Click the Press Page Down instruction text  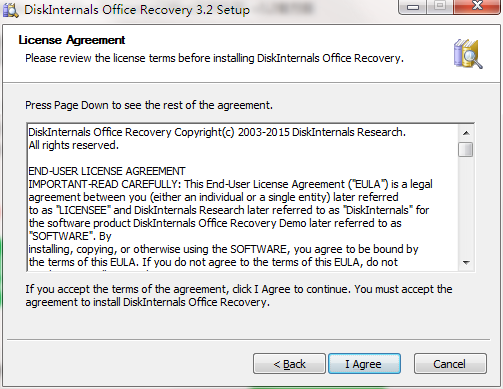[149, 105]
